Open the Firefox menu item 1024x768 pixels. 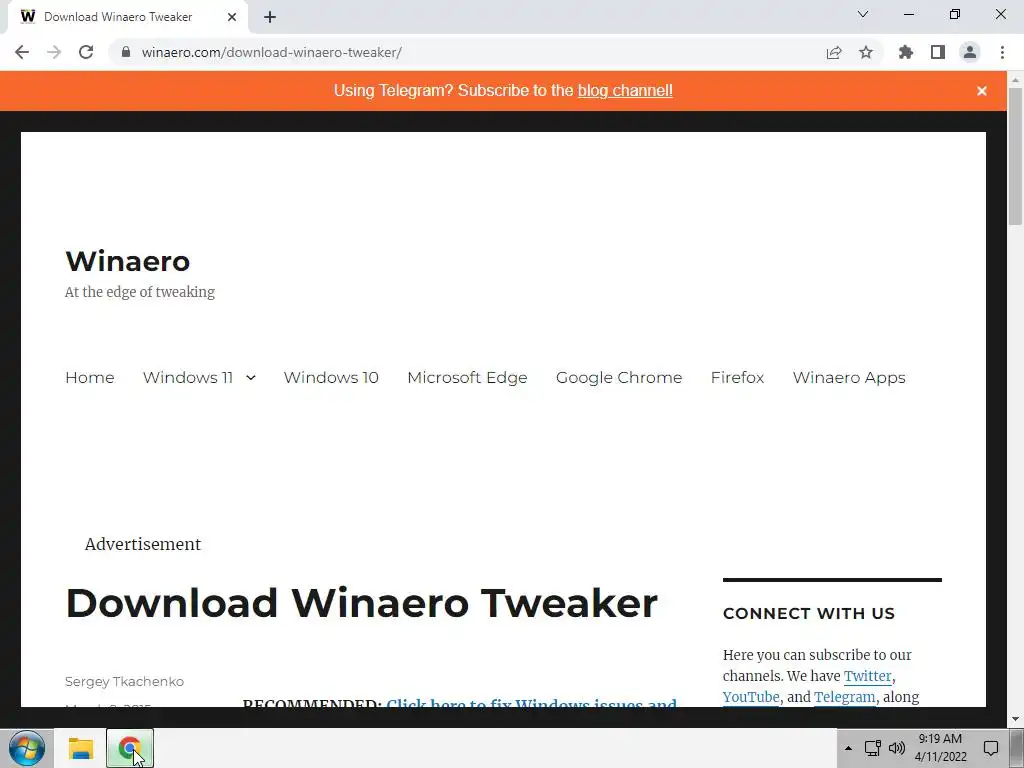(x=737, y=377)
